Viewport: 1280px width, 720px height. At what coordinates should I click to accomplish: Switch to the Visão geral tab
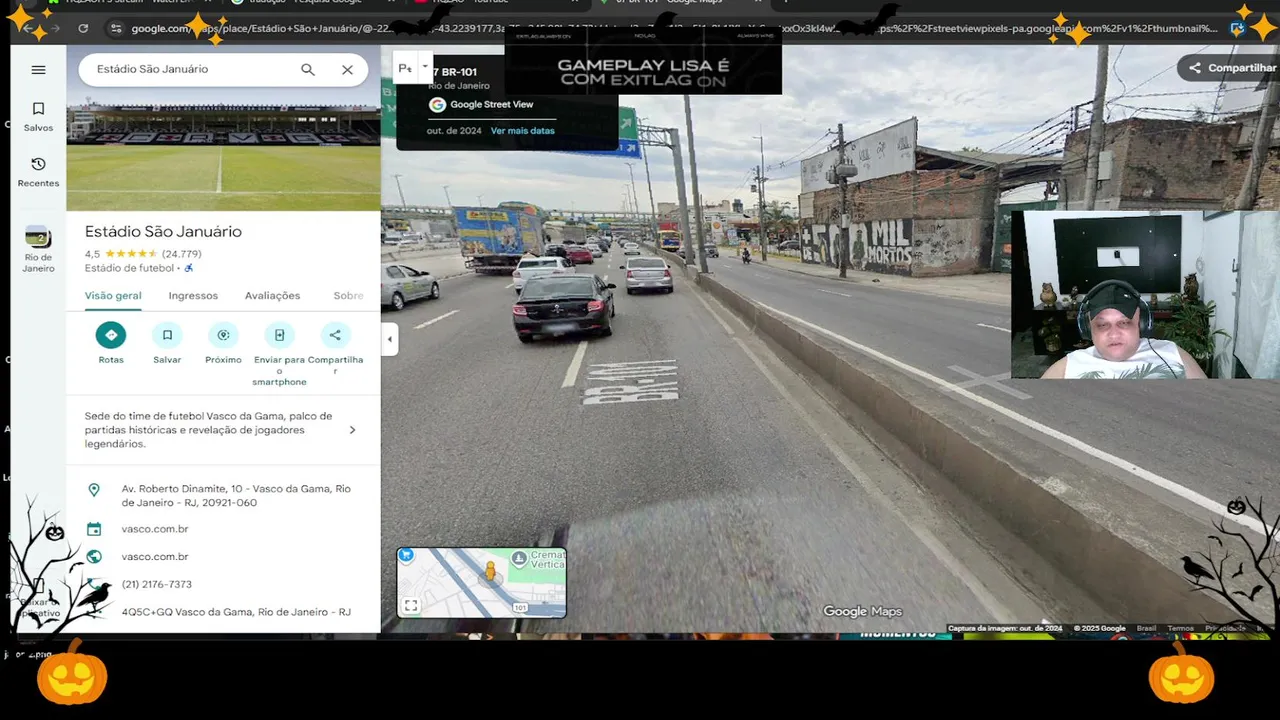pos(113,296)
